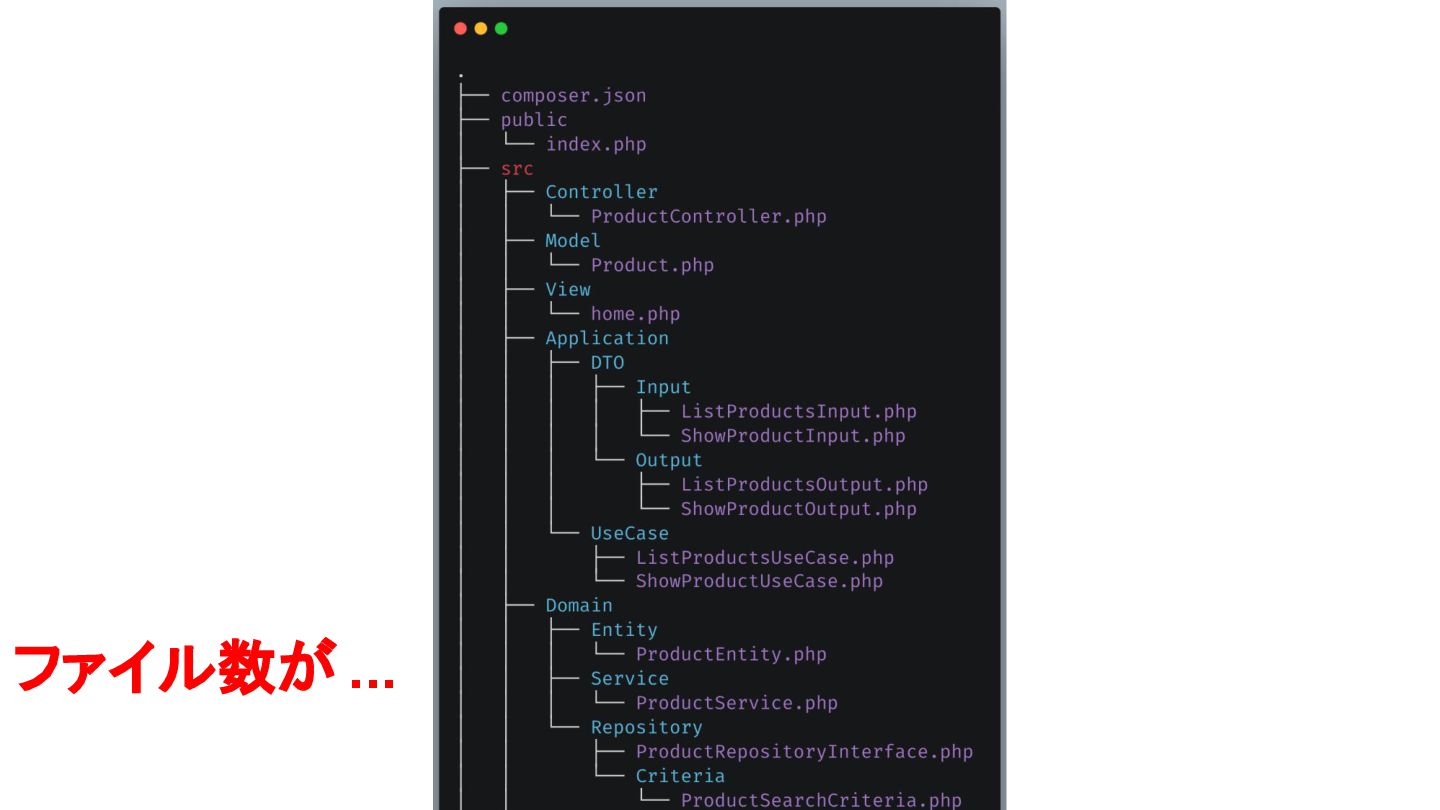Open ProductRepositoryInterface.php
1440x810 pixels.
pyautogui.click(x=804, y=751)
